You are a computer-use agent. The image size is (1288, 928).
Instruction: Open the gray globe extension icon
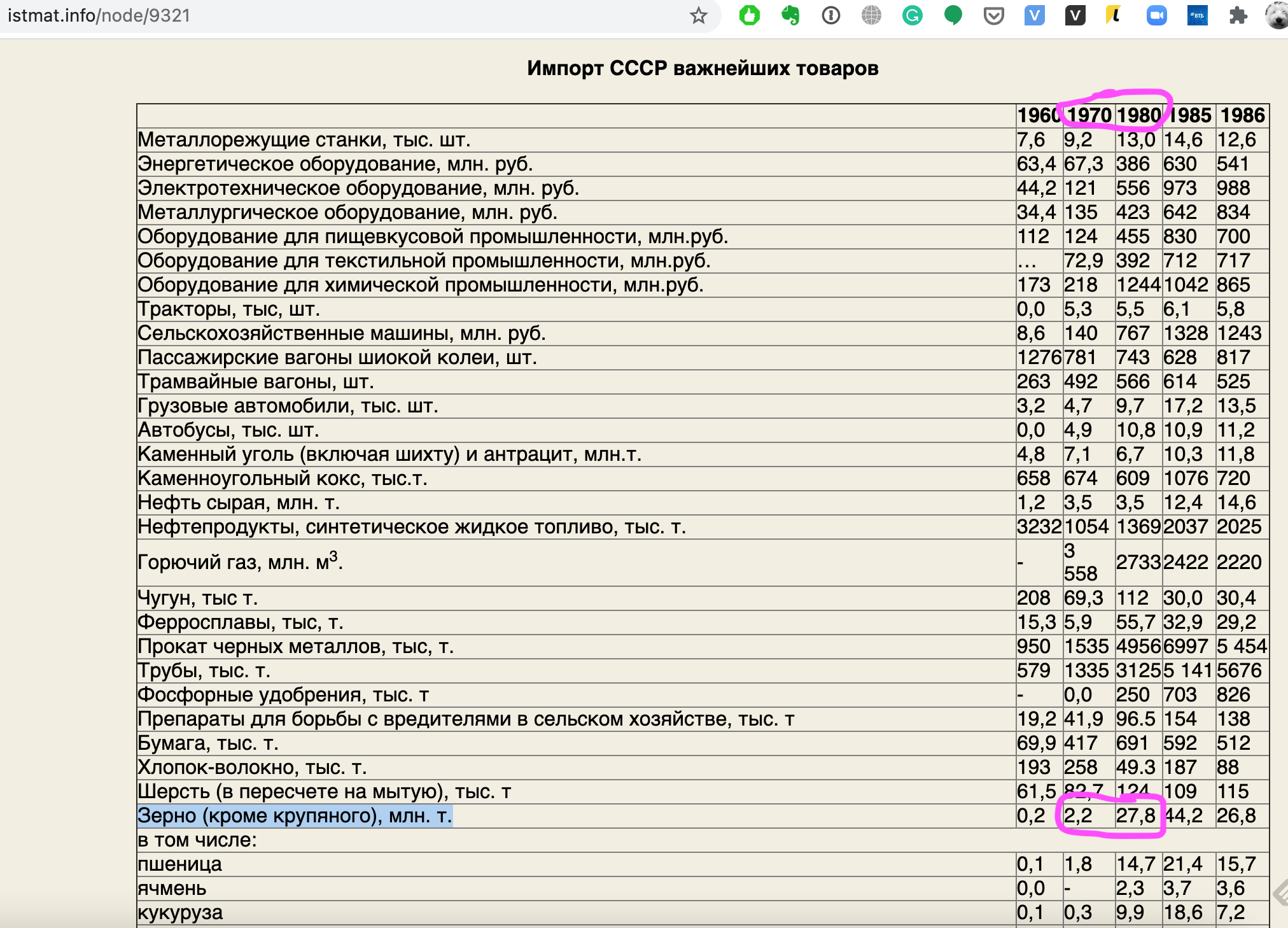coord(871,15)
